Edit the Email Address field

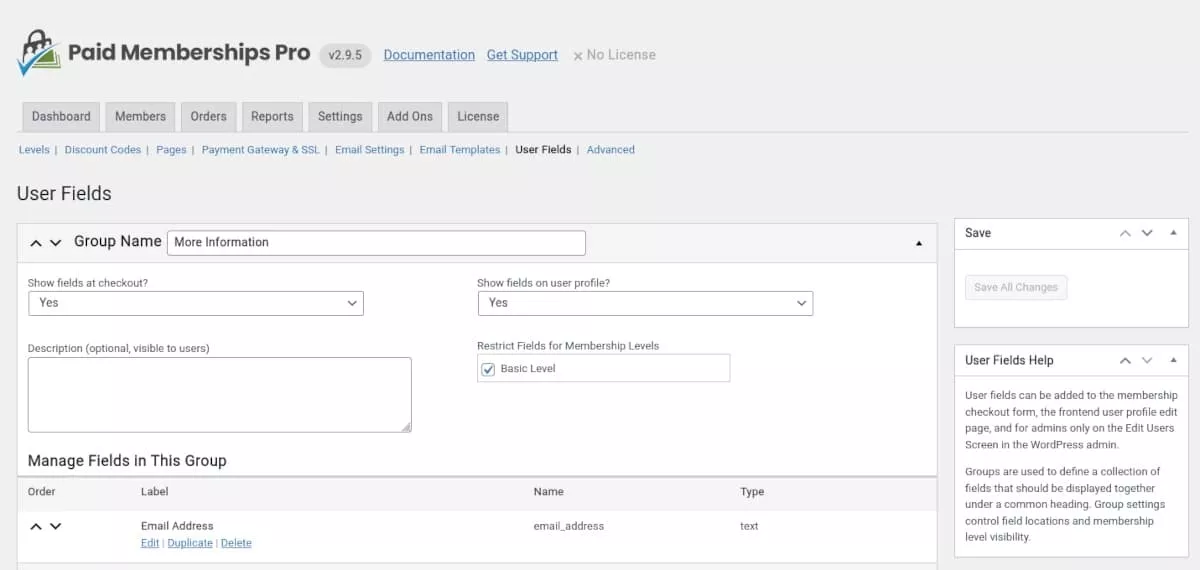pos(150,543)
